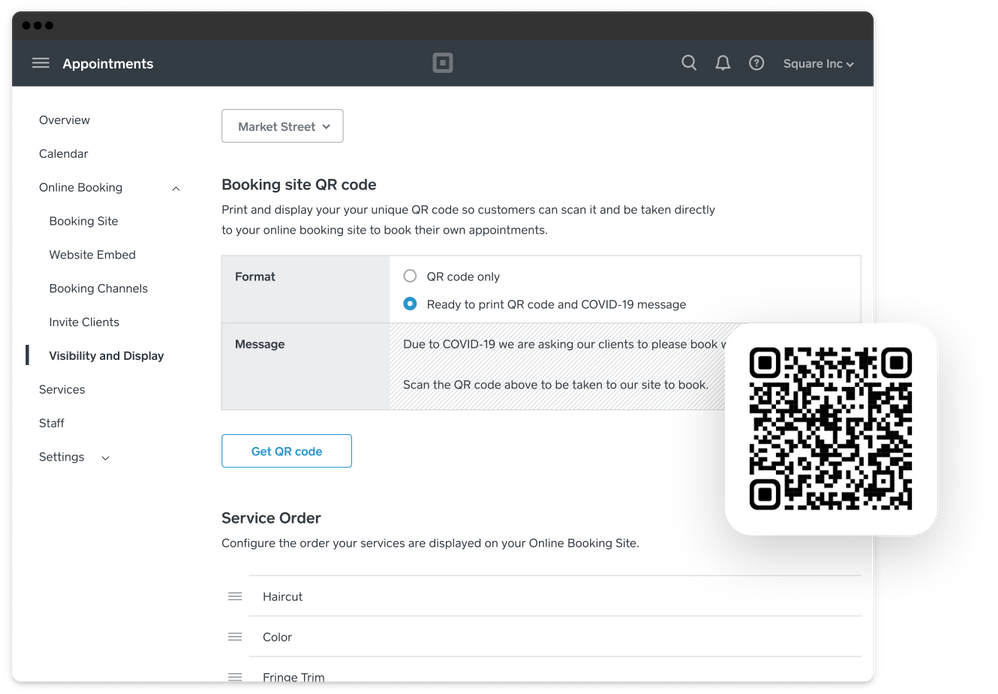
Task: Grab the drag handle beside Haircut
Action: 235,596
